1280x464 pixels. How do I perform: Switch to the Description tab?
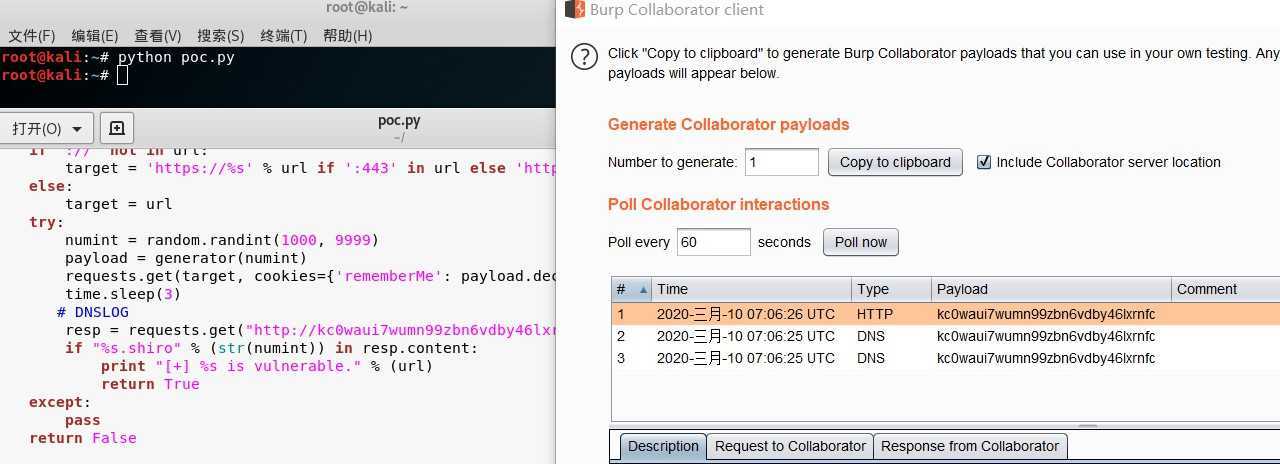pos(663,446)
